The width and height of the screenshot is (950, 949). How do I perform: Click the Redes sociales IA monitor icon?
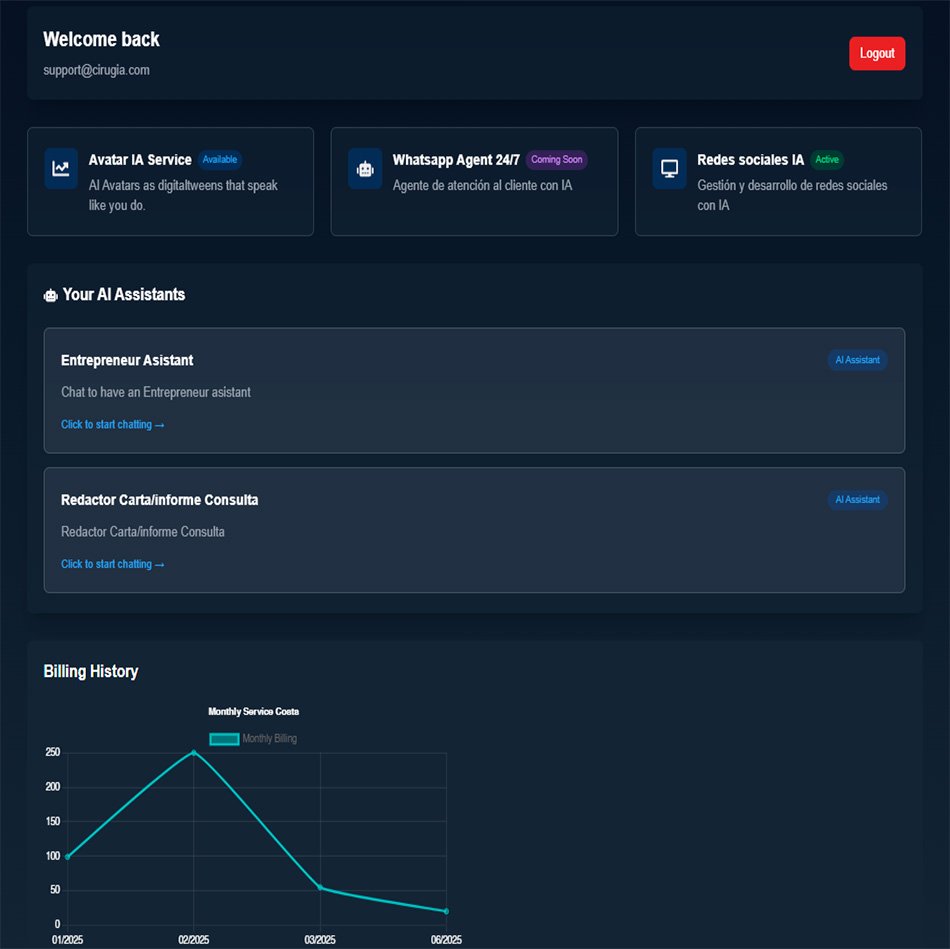pyautogui.click(x=669, y=168)
